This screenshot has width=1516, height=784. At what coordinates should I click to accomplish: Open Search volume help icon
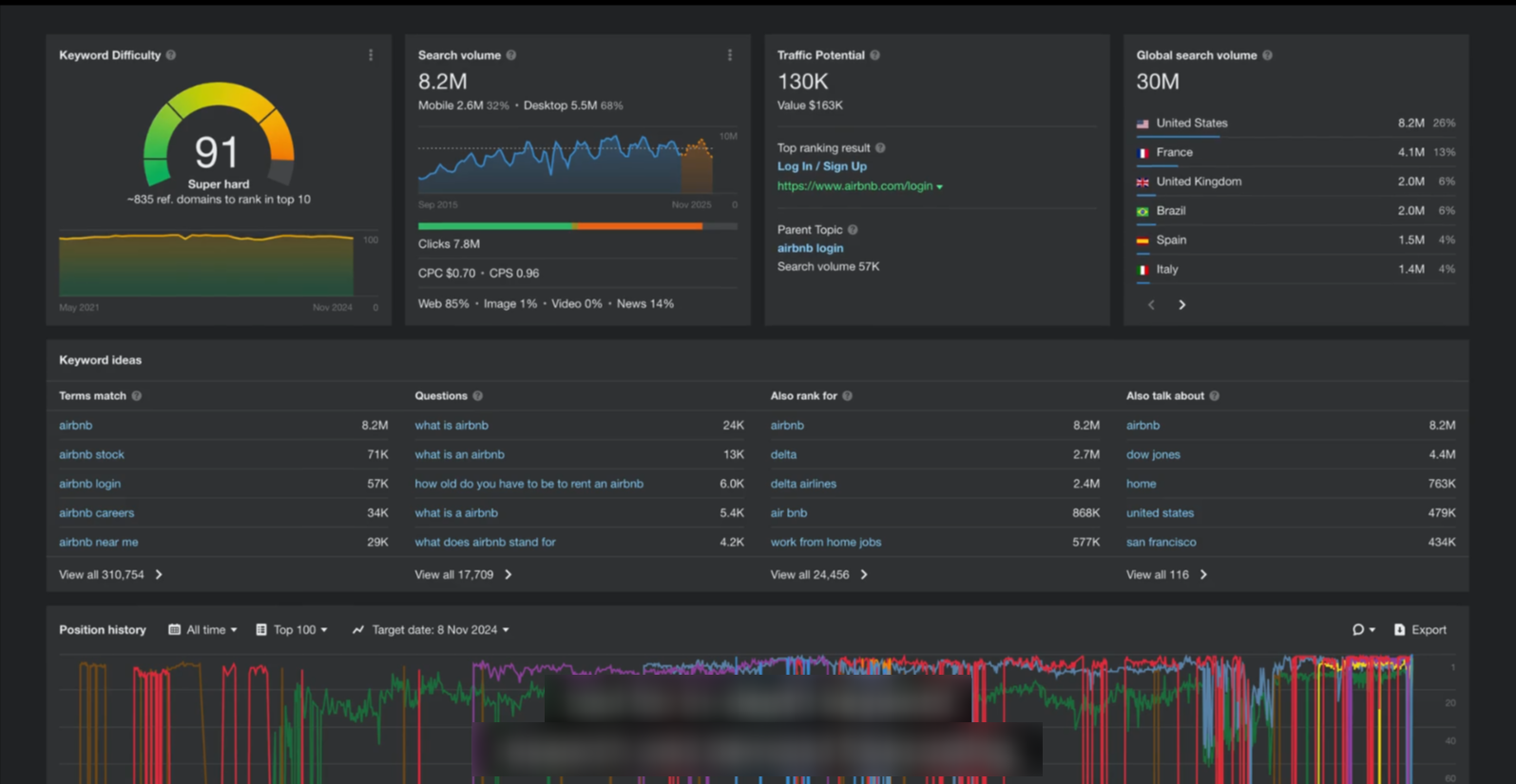(511, 55)
